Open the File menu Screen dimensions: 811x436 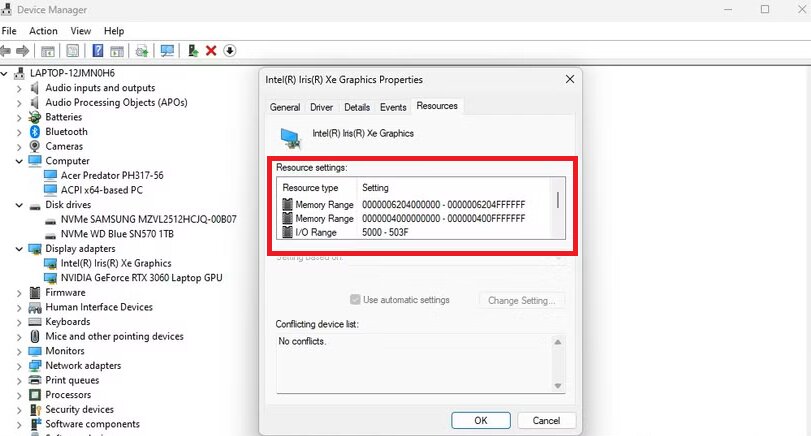tap(9, 31)
